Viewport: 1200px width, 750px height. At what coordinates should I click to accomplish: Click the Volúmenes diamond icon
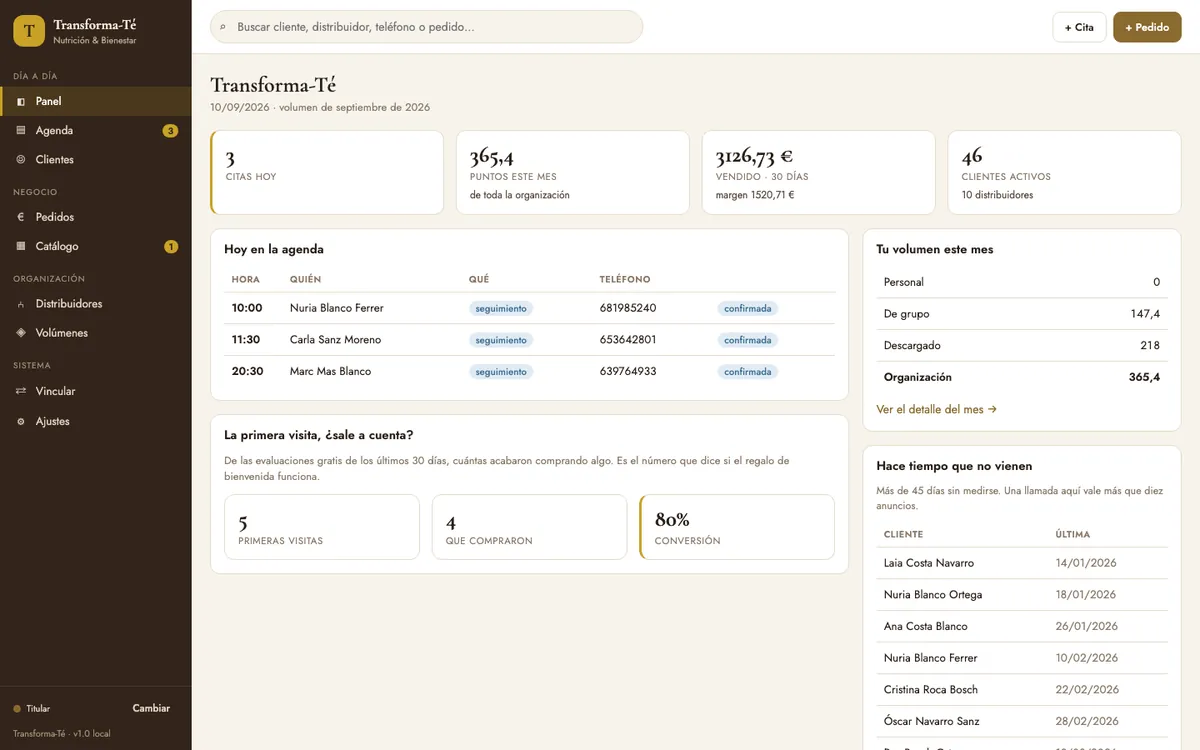[x=21, y=333]
